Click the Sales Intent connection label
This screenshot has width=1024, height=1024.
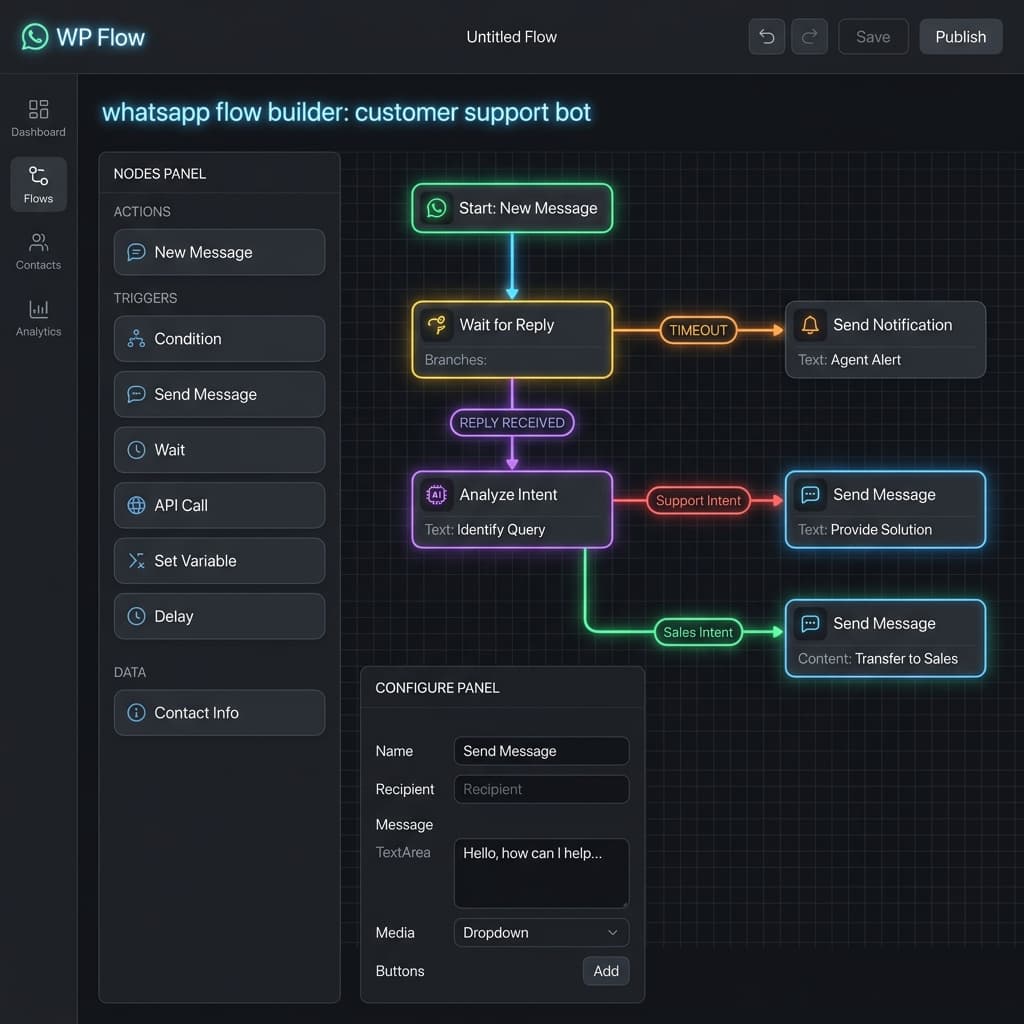point(698,632)
